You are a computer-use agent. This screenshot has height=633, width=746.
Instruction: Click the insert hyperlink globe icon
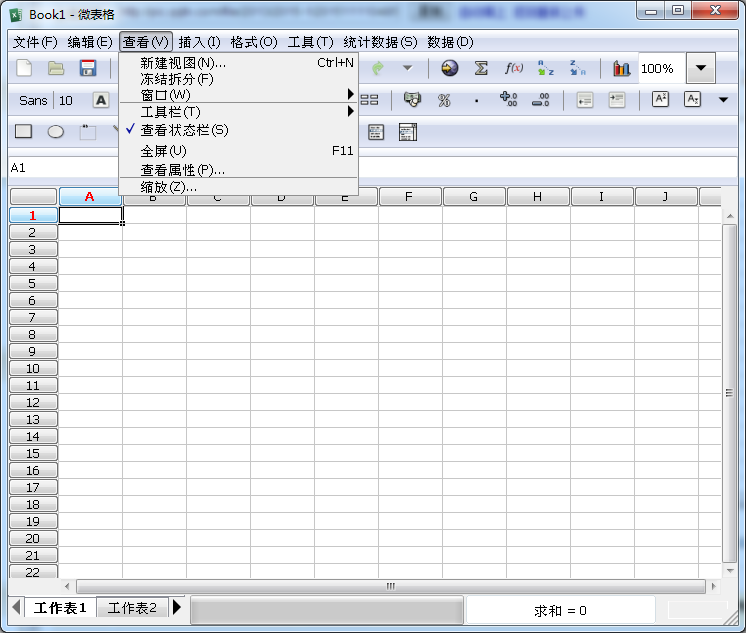[x=450, y=68]
